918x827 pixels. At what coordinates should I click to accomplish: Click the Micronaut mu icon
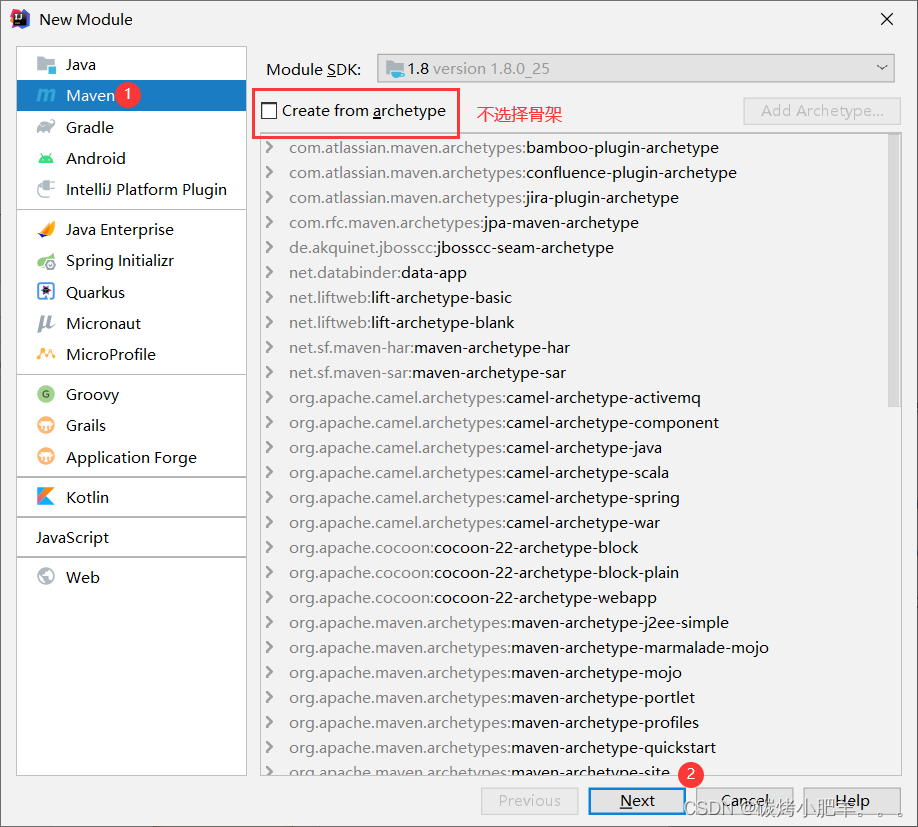tap(46, 323)
